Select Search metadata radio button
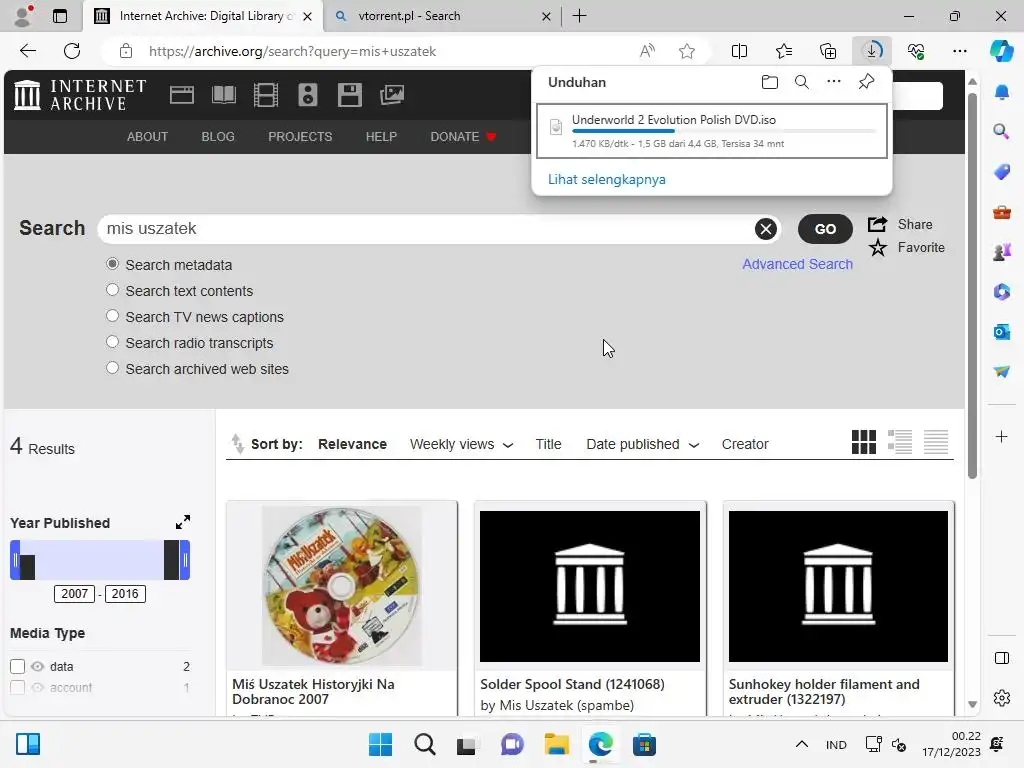The height and width of the screenshot is (768, 1024). [x=112, y=264]
